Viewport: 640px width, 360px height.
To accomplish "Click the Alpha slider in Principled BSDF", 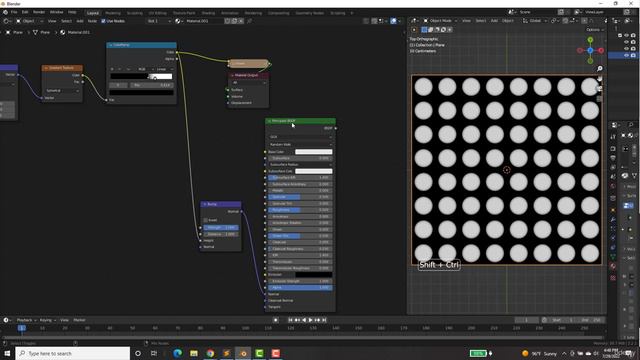I will 300,288.
